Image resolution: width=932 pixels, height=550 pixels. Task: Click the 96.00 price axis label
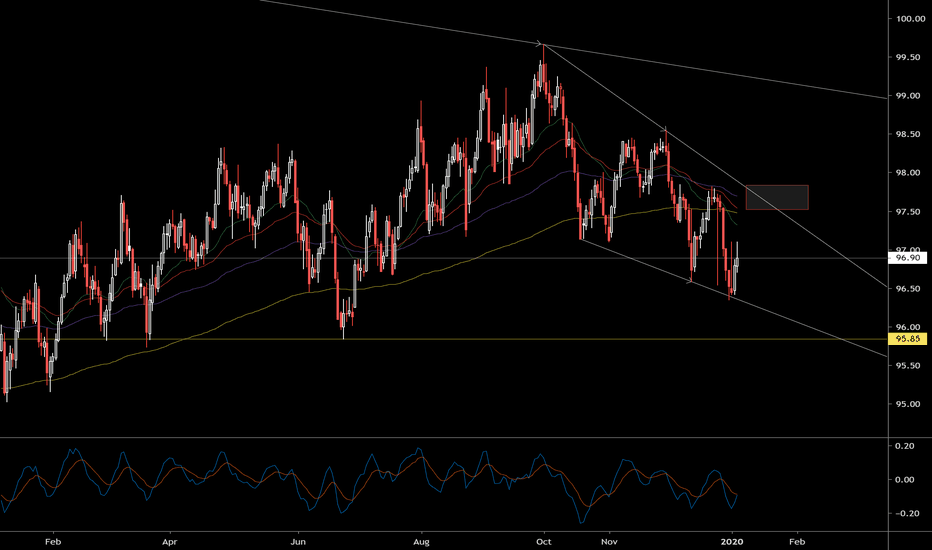[908, 328]
